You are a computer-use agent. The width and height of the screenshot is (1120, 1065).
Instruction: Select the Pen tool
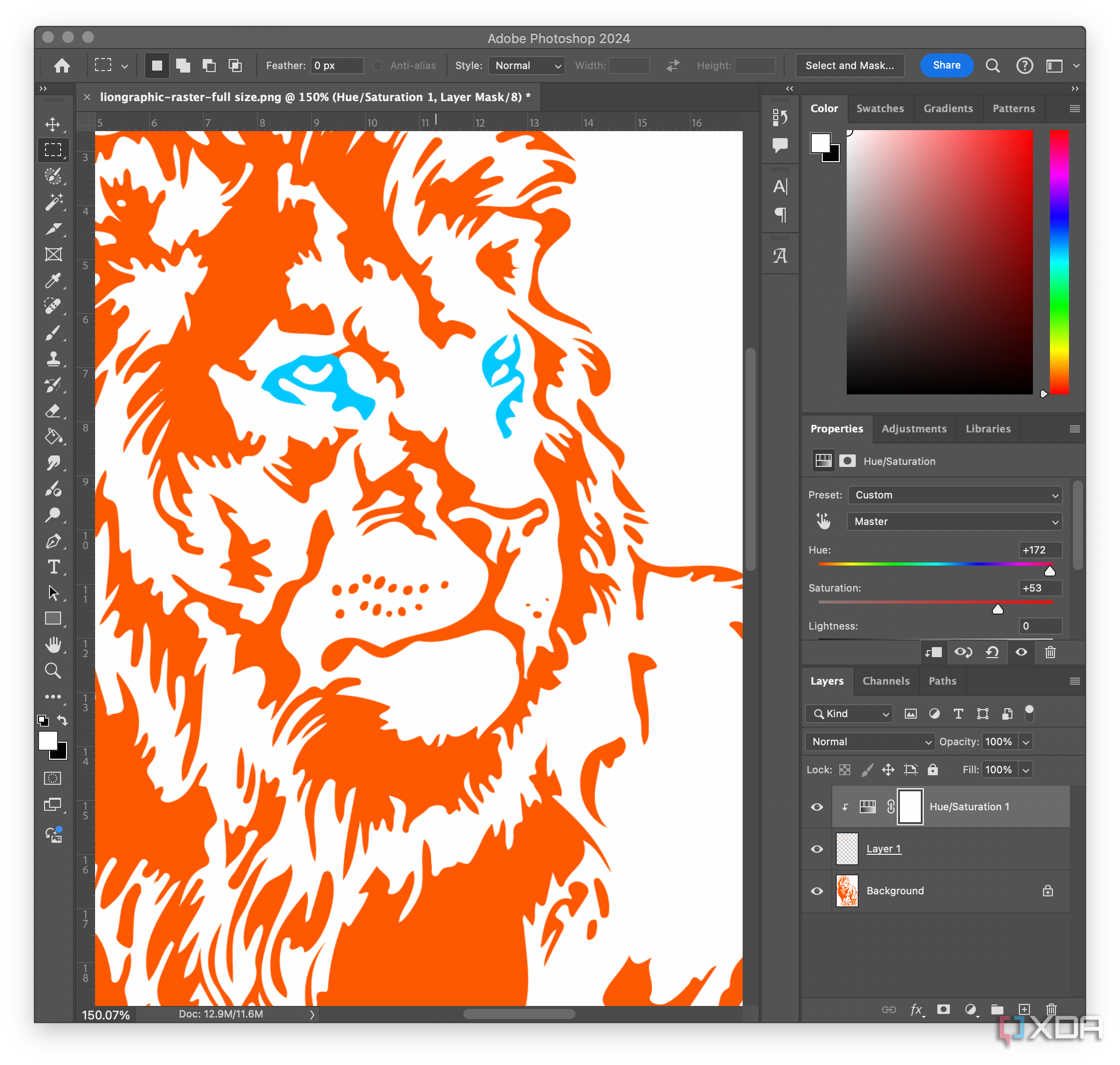click(54, 541)
